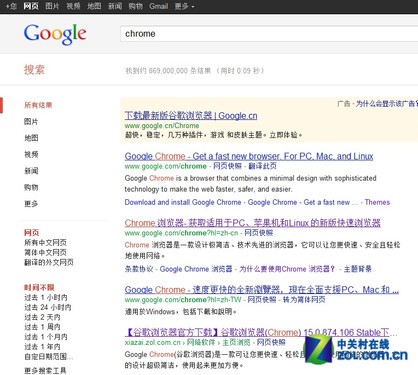Click the chrome search input field
This screenshot has width=418, height=375.
pos(269,34)
